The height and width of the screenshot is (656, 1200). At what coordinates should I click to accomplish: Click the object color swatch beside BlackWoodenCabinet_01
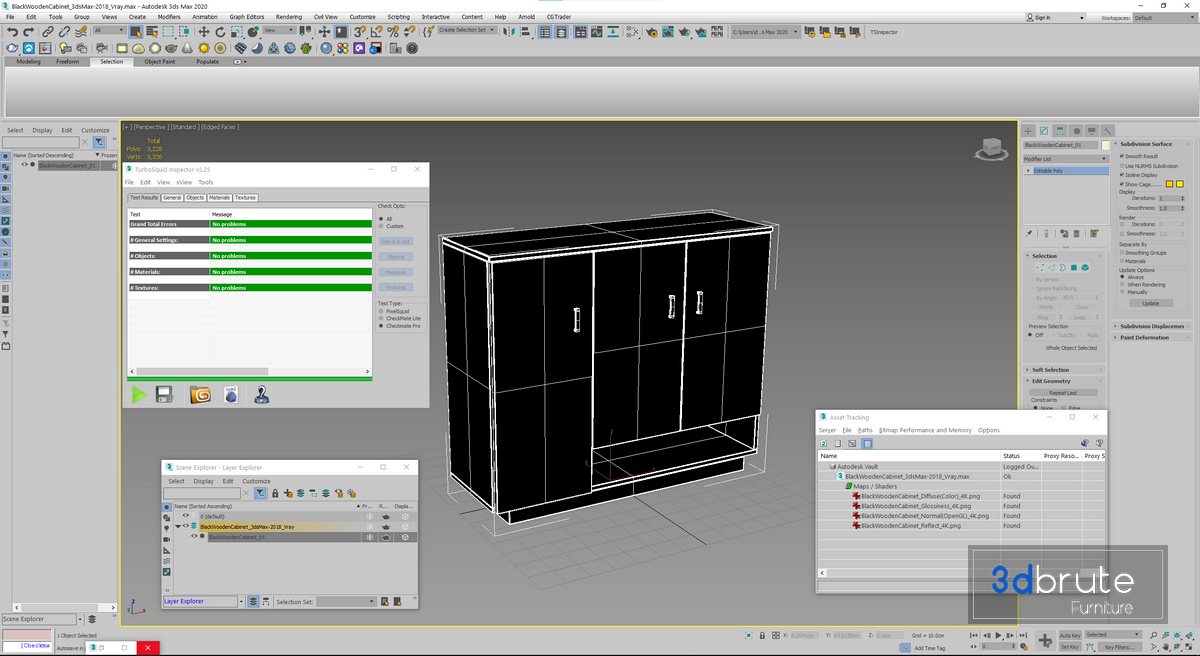(x=1105, y=145)
